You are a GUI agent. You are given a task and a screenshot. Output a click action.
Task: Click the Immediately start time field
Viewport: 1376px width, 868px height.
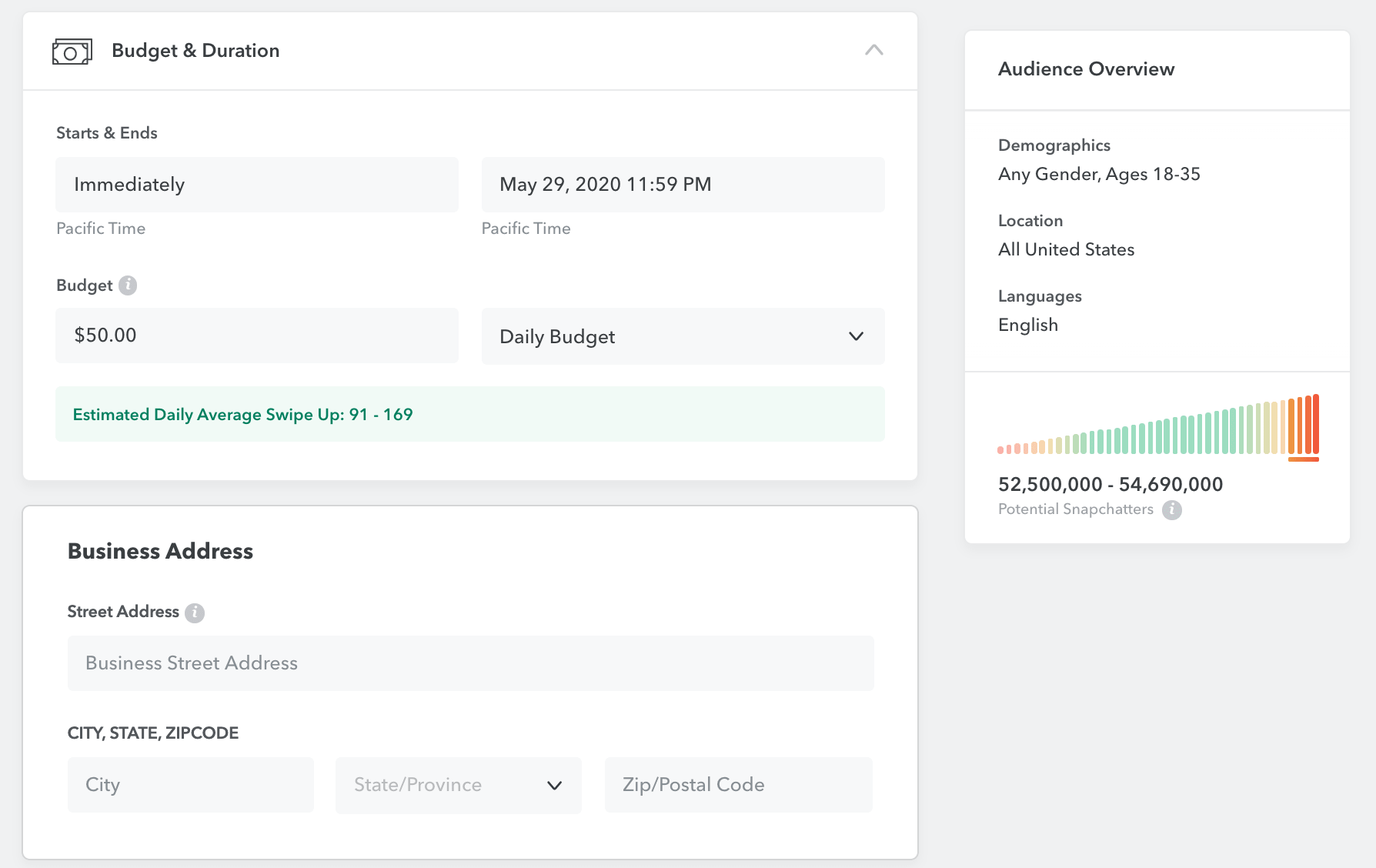coord(256,185)
